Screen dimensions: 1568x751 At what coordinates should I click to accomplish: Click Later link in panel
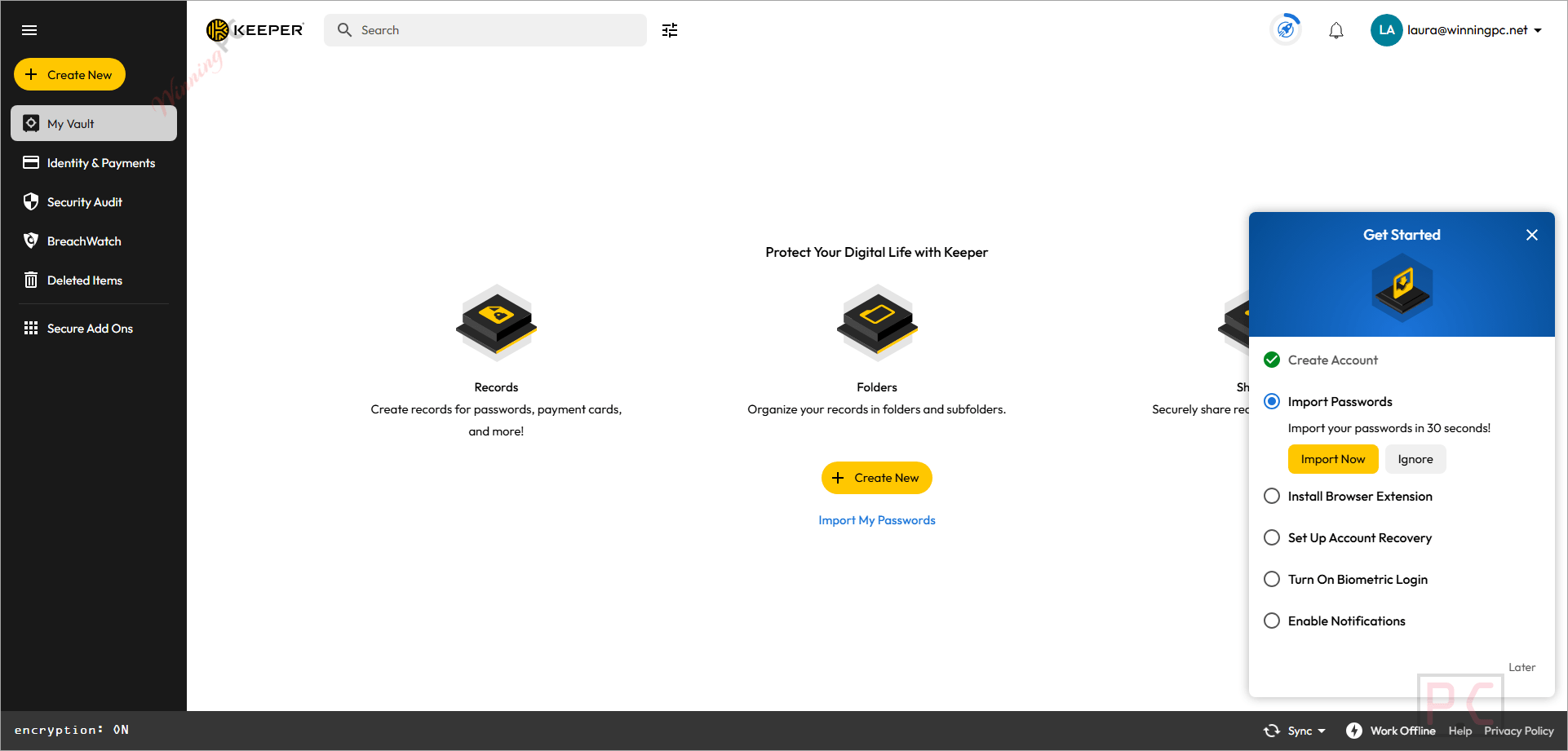pos(1521,667)
